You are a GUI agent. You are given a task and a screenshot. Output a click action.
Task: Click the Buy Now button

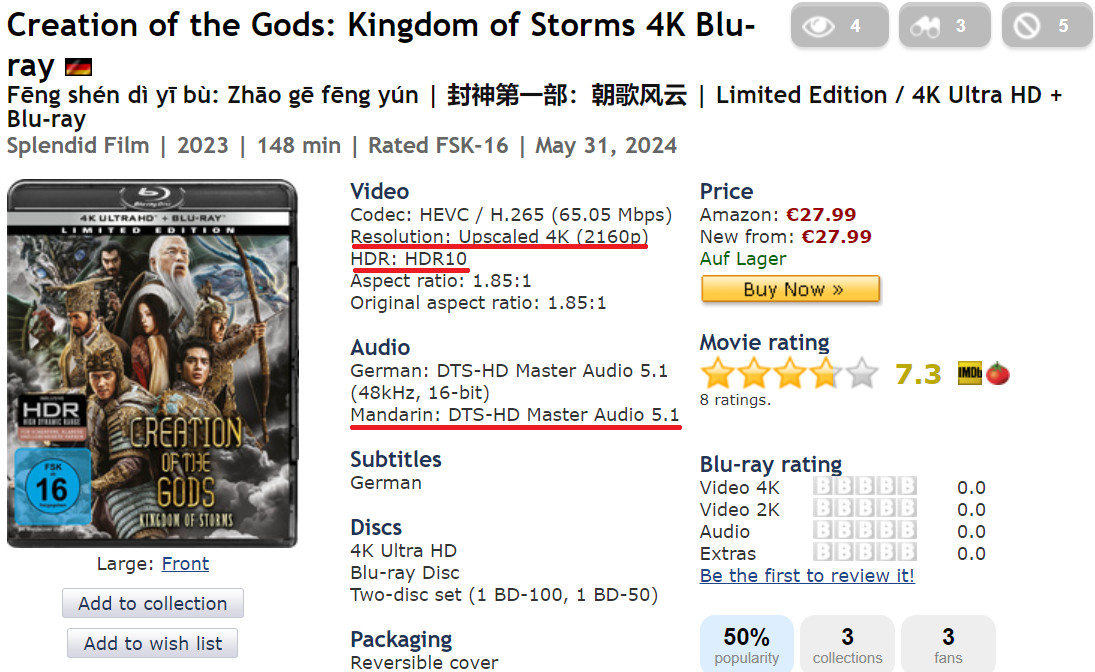tap(791, 289)
